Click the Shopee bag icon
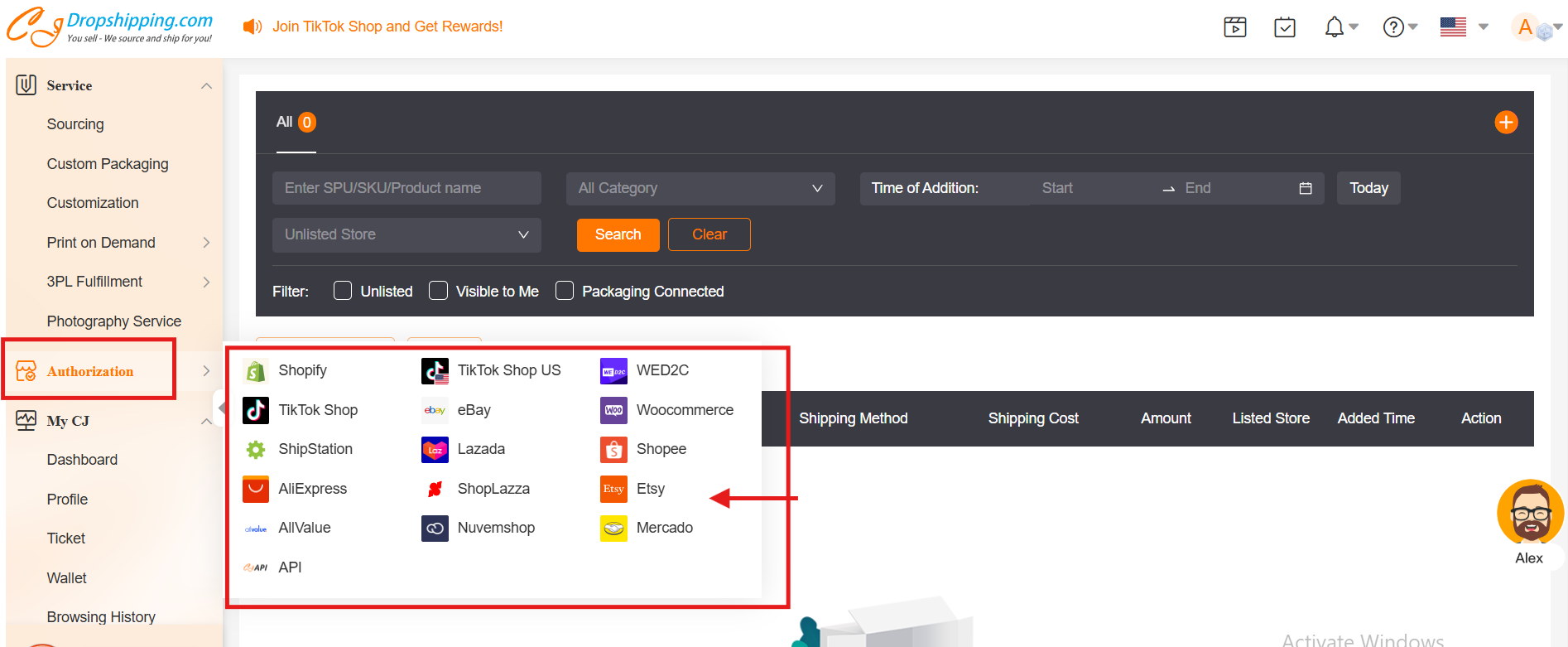This screenshot has height=647, width=1568. [x=613, y=449]
